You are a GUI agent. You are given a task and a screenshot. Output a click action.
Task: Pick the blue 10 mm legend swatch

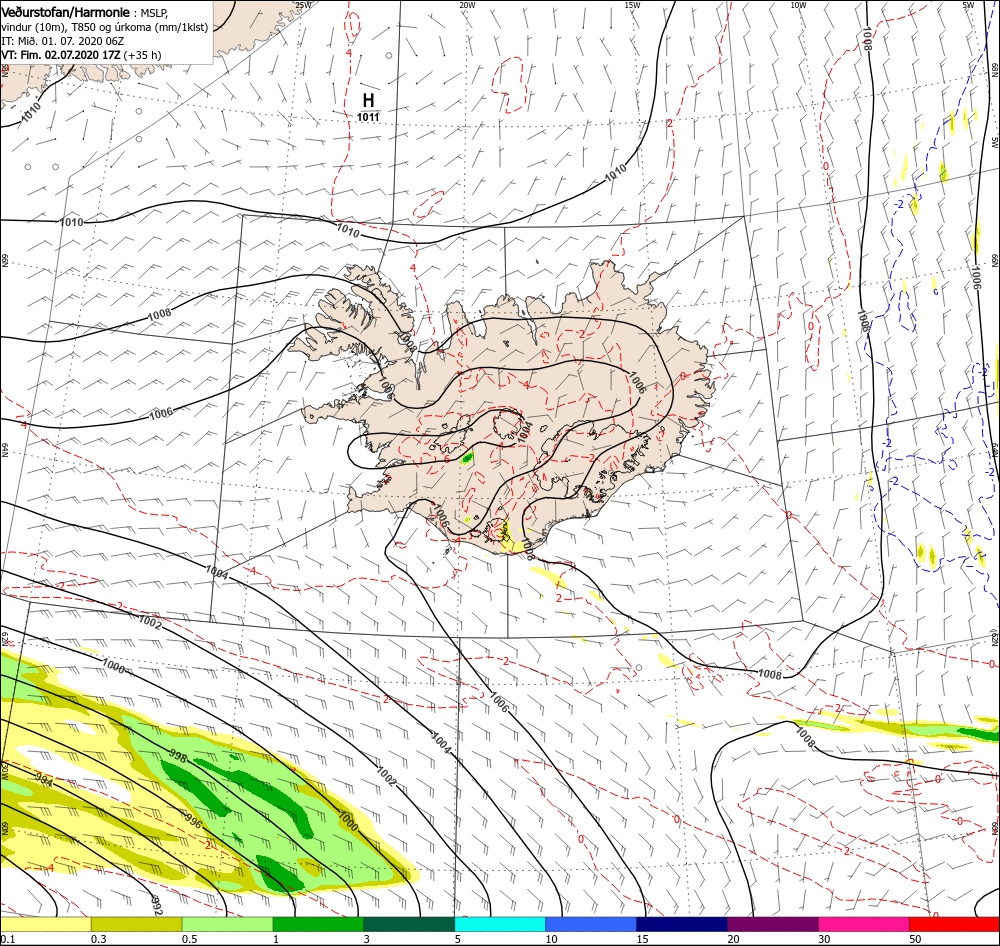tap(591, 925)
